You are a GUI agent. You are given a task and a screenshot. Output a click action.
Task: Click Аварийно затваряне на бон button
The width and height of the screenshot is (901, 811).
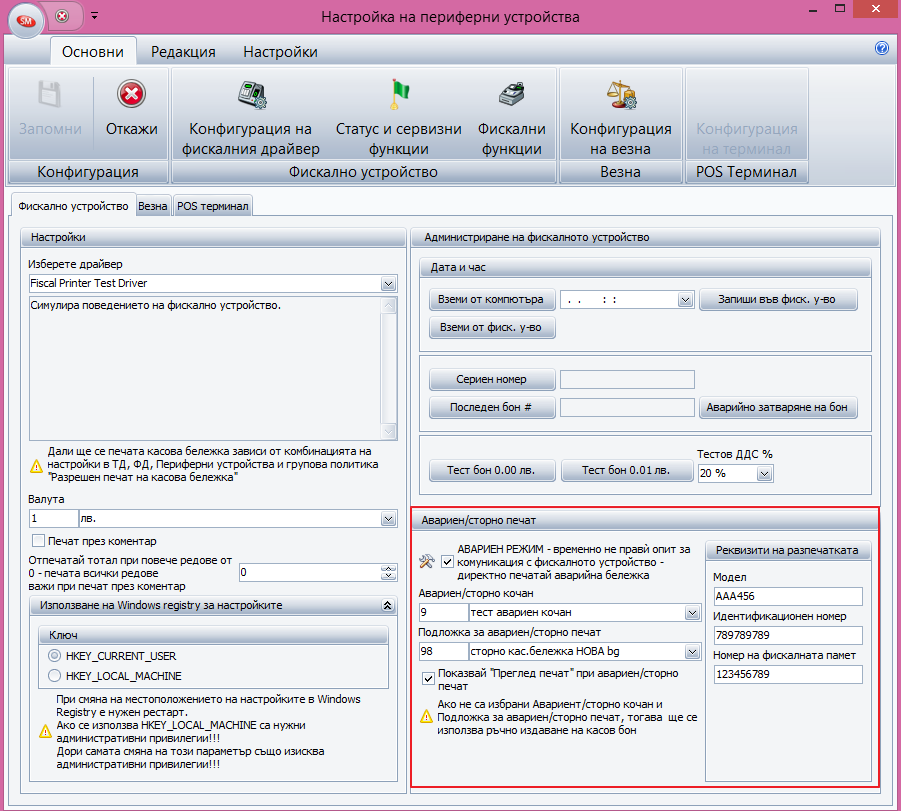click(778, 408)
